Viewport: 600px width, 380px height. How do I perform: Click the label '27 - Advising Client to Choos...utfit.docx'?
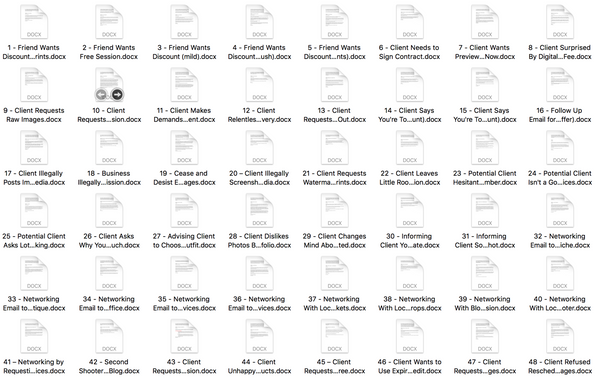tap(184, 241)
